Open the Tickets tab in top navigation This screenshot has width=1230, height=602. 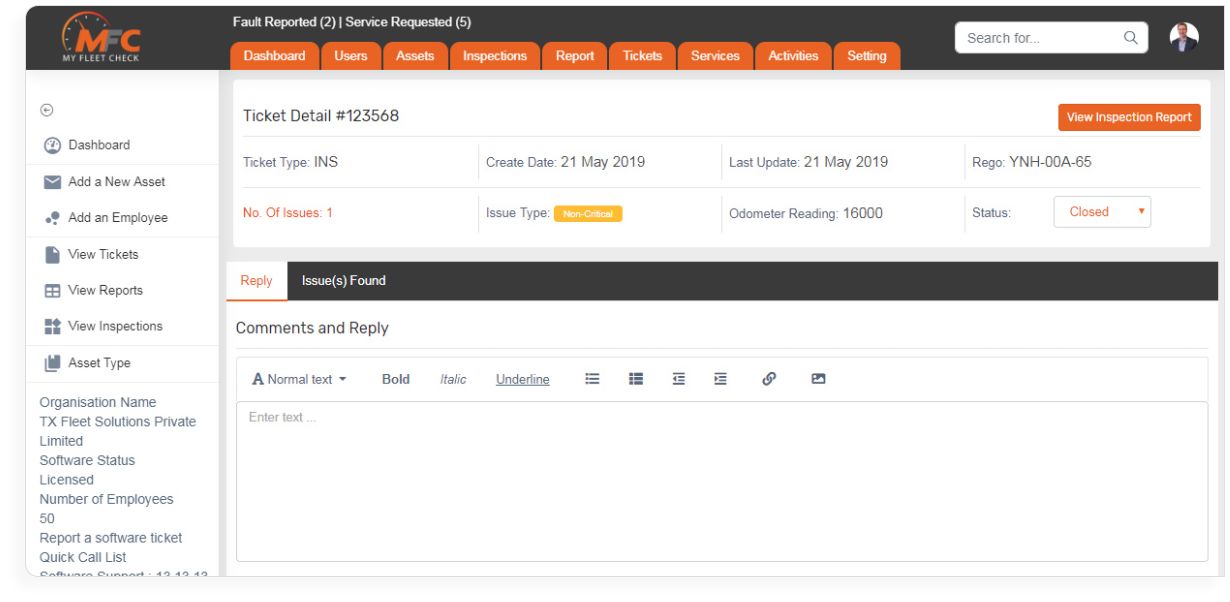(x=642, y=57)
